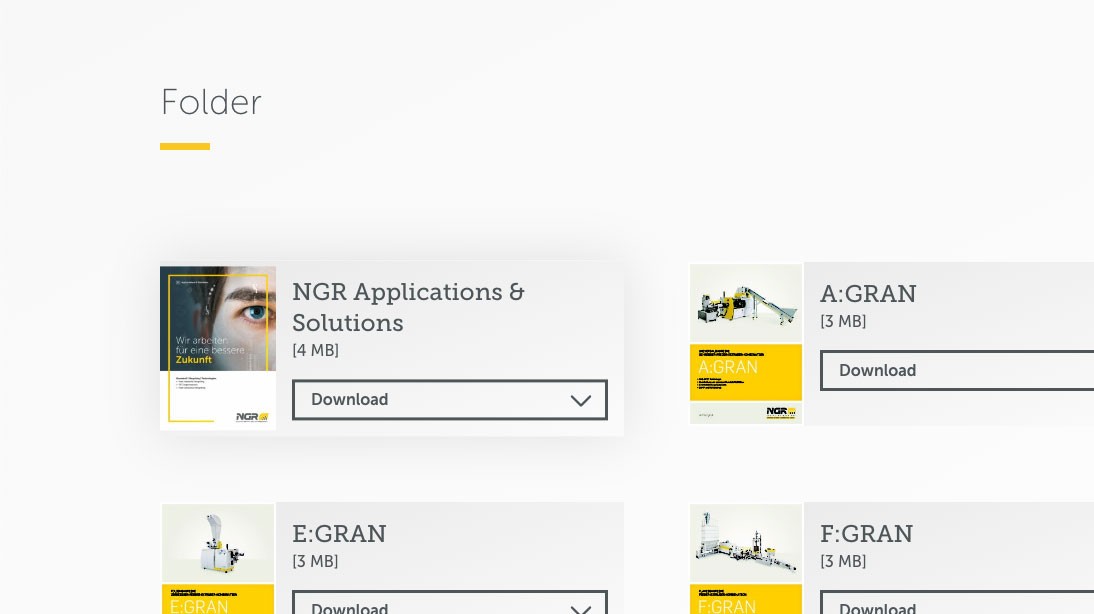Open the E:GRAN download dropdown
The image size is (1094, 614).
tap(449, 602)
